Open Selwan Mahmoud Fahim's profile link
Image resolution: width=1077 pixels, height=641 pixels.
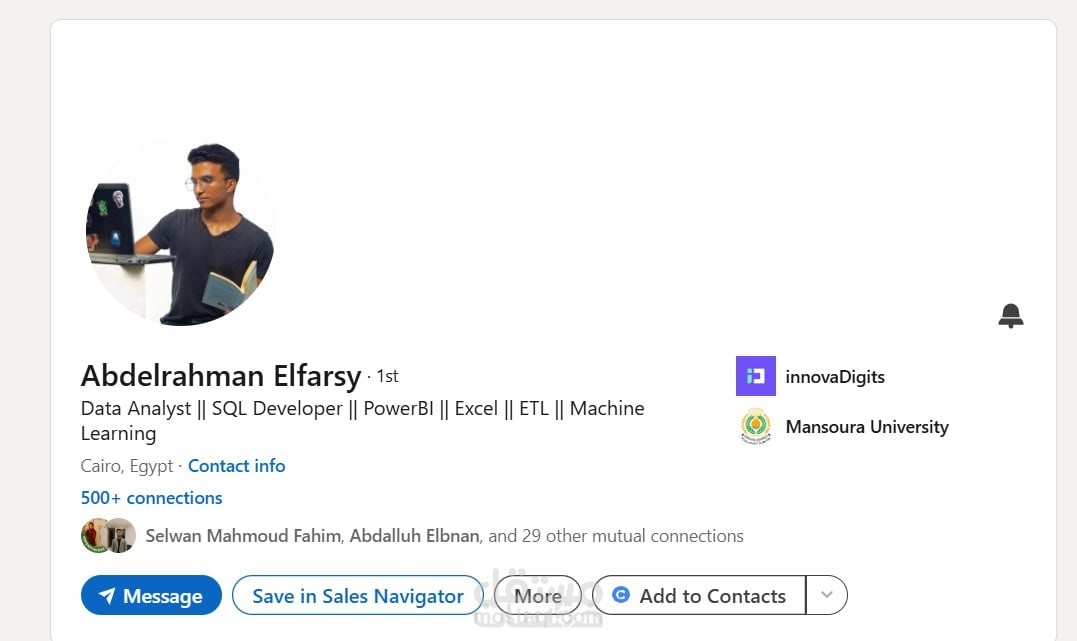[243, 536]
